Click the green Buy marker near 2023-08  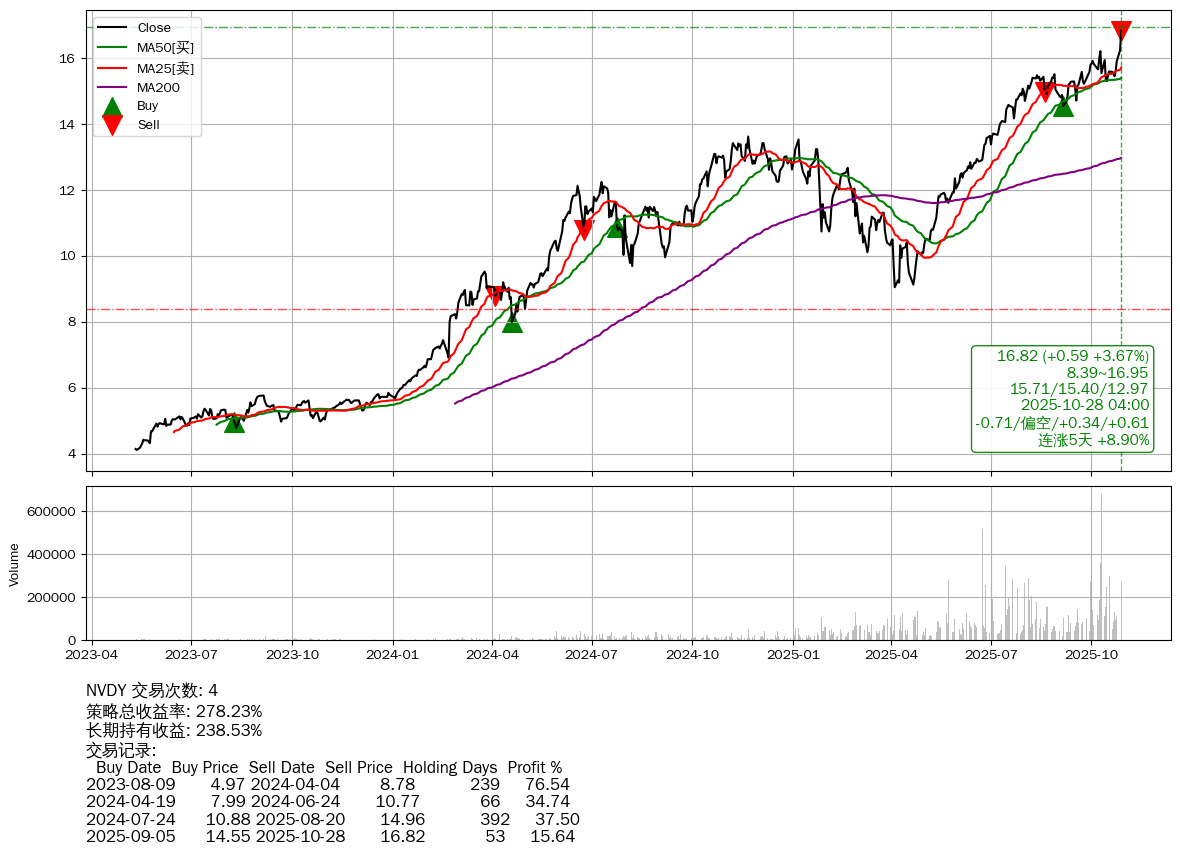point(234,423)
